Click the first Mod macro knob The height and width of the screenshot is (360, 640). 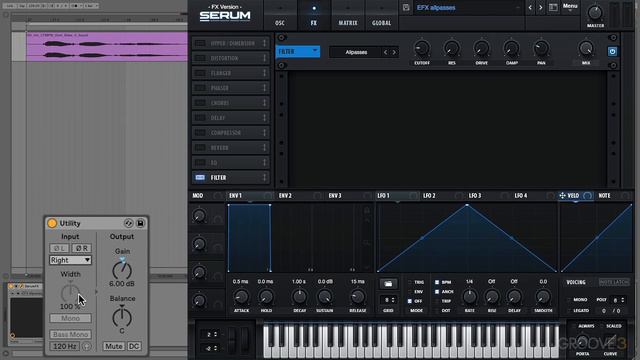coord(199,216)
